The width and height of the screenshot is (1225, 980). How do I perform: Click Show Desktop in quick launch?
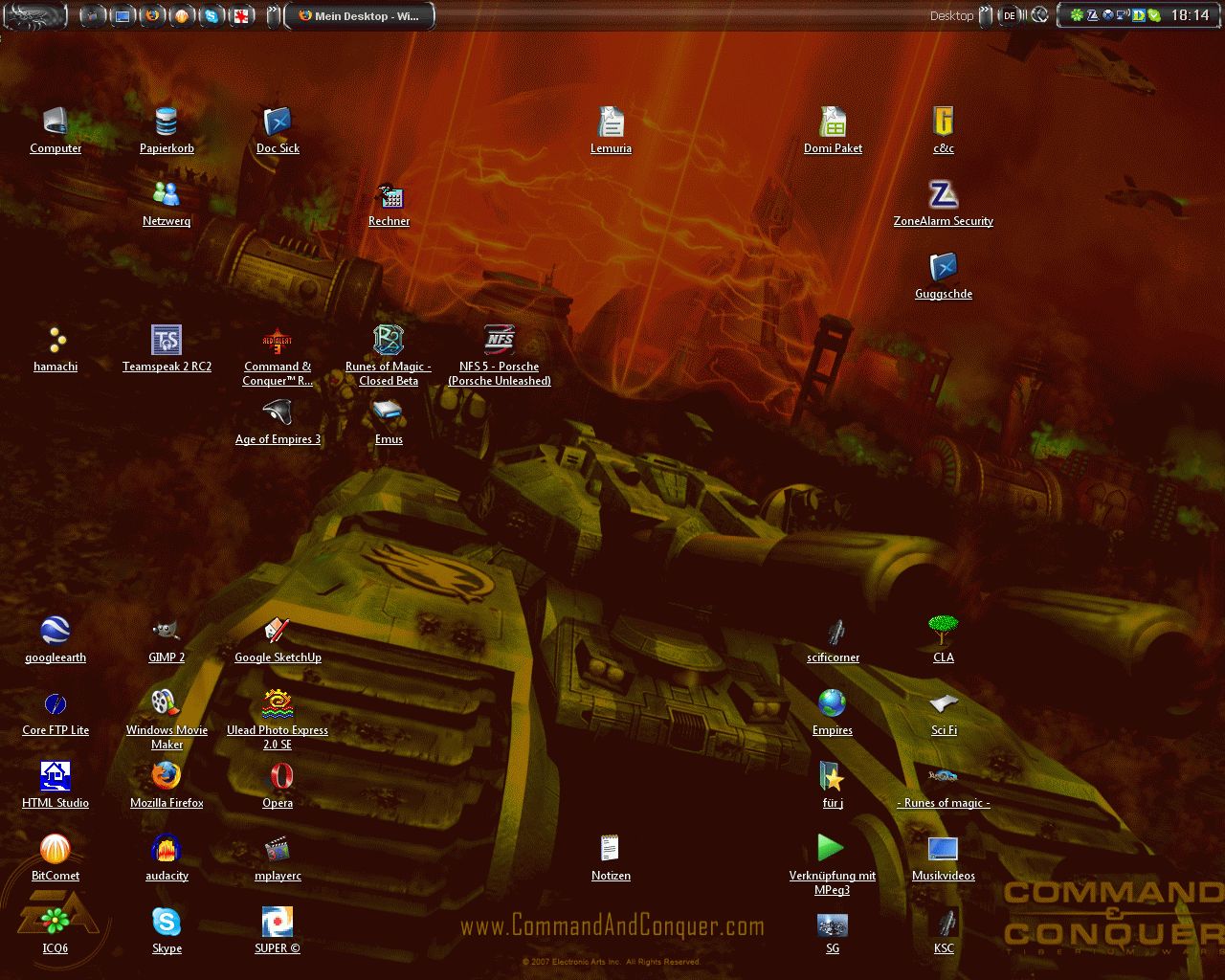[122, 15]
